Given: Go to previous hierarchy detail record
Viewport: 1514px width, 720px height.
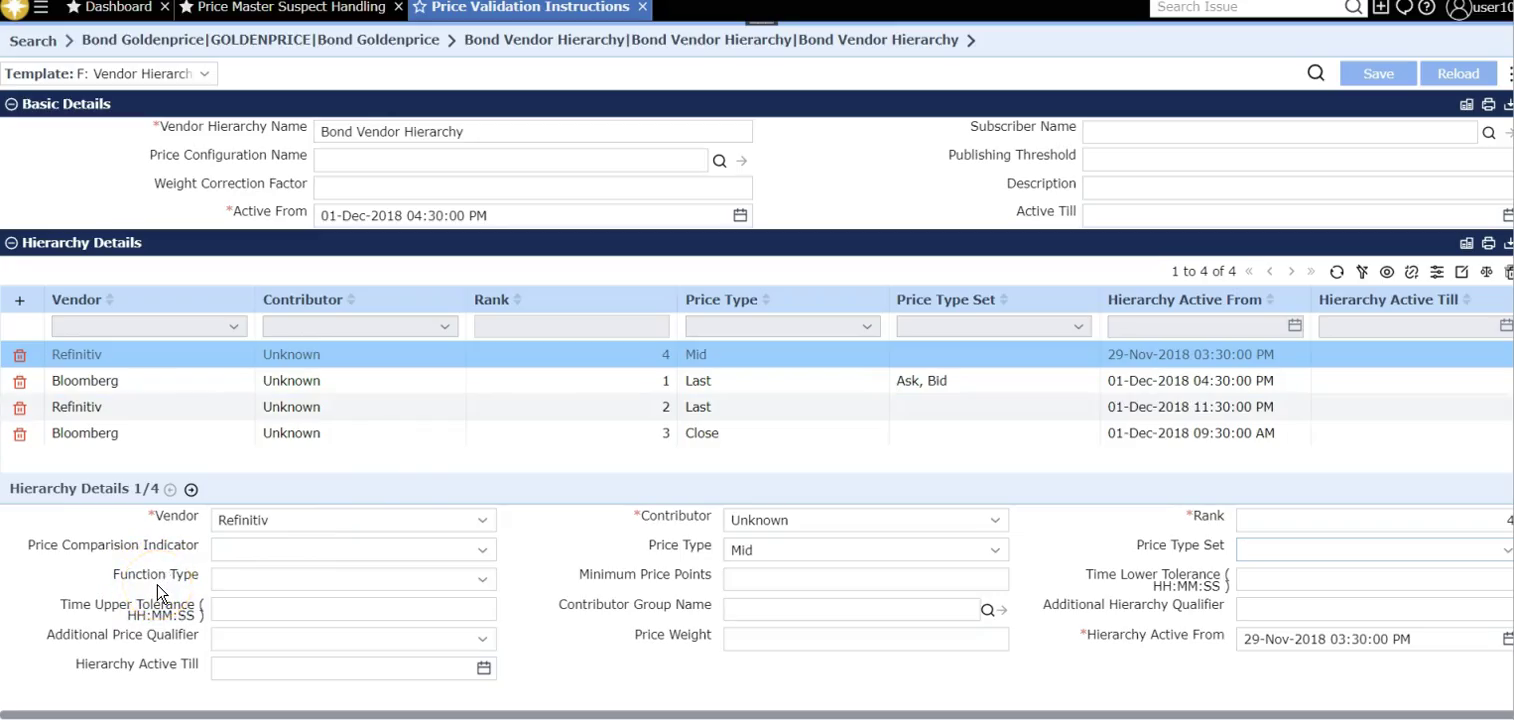Looking at the screenshot, I should [170, 490].
